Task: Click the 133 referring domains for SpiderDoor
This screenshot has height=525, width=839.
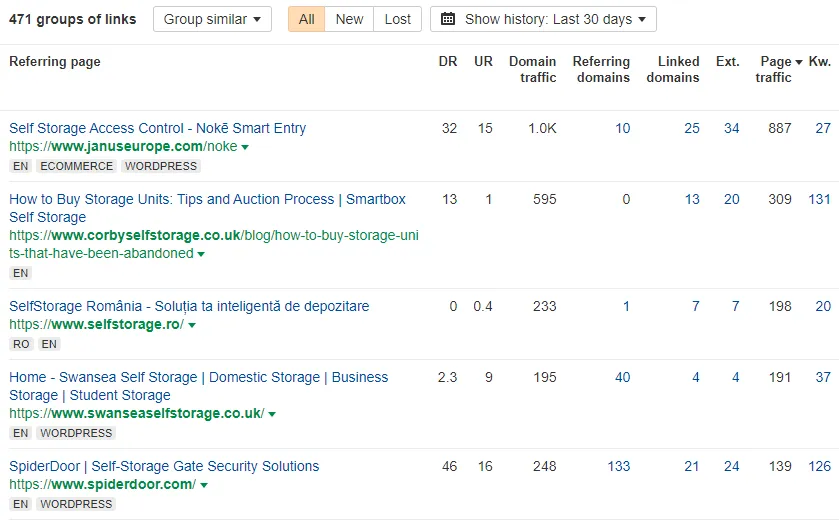Action: pos(619,466)
